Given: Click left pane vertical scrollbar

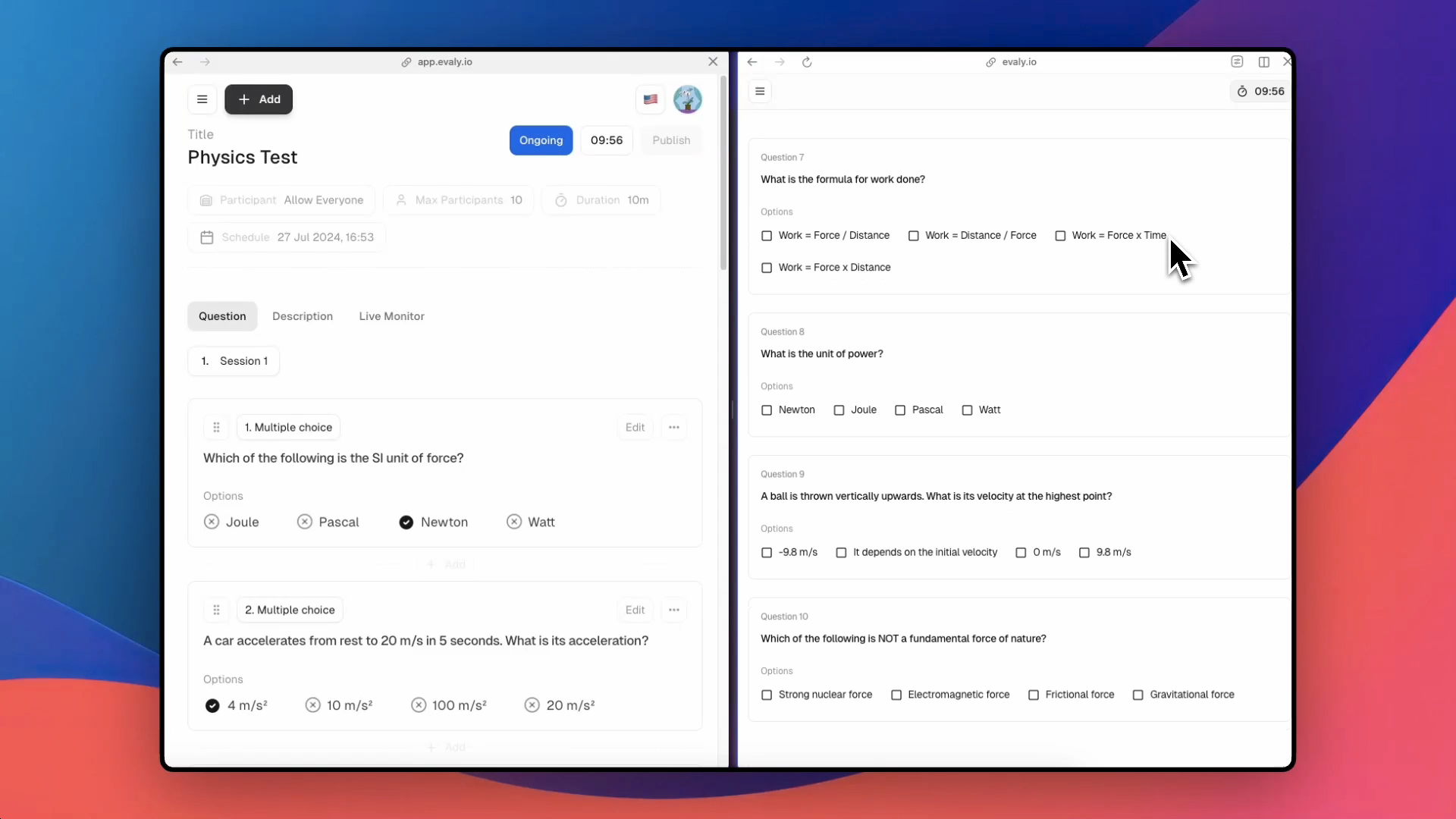Looking at the screenshot, I should pos(723,173).
